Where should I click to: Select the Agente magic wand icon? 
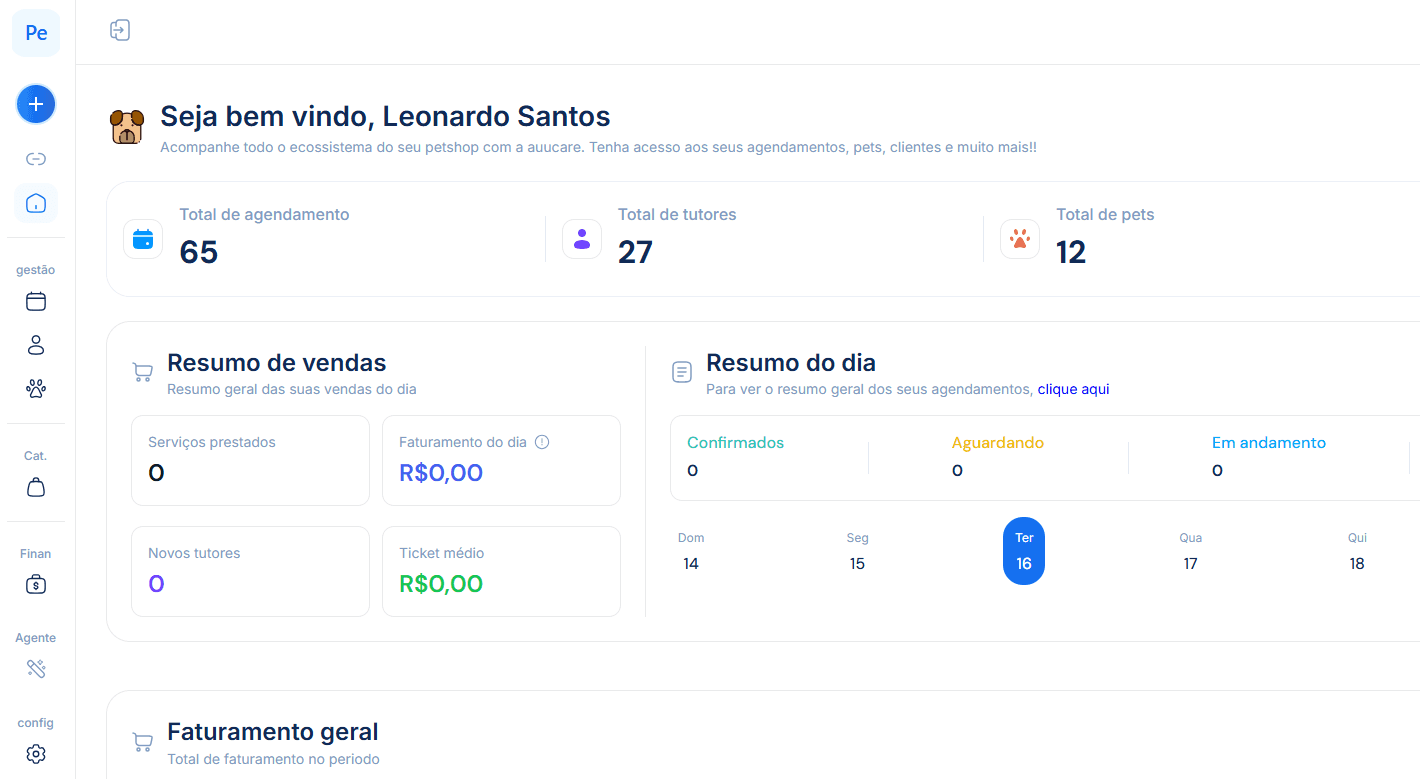coord(36,668)
